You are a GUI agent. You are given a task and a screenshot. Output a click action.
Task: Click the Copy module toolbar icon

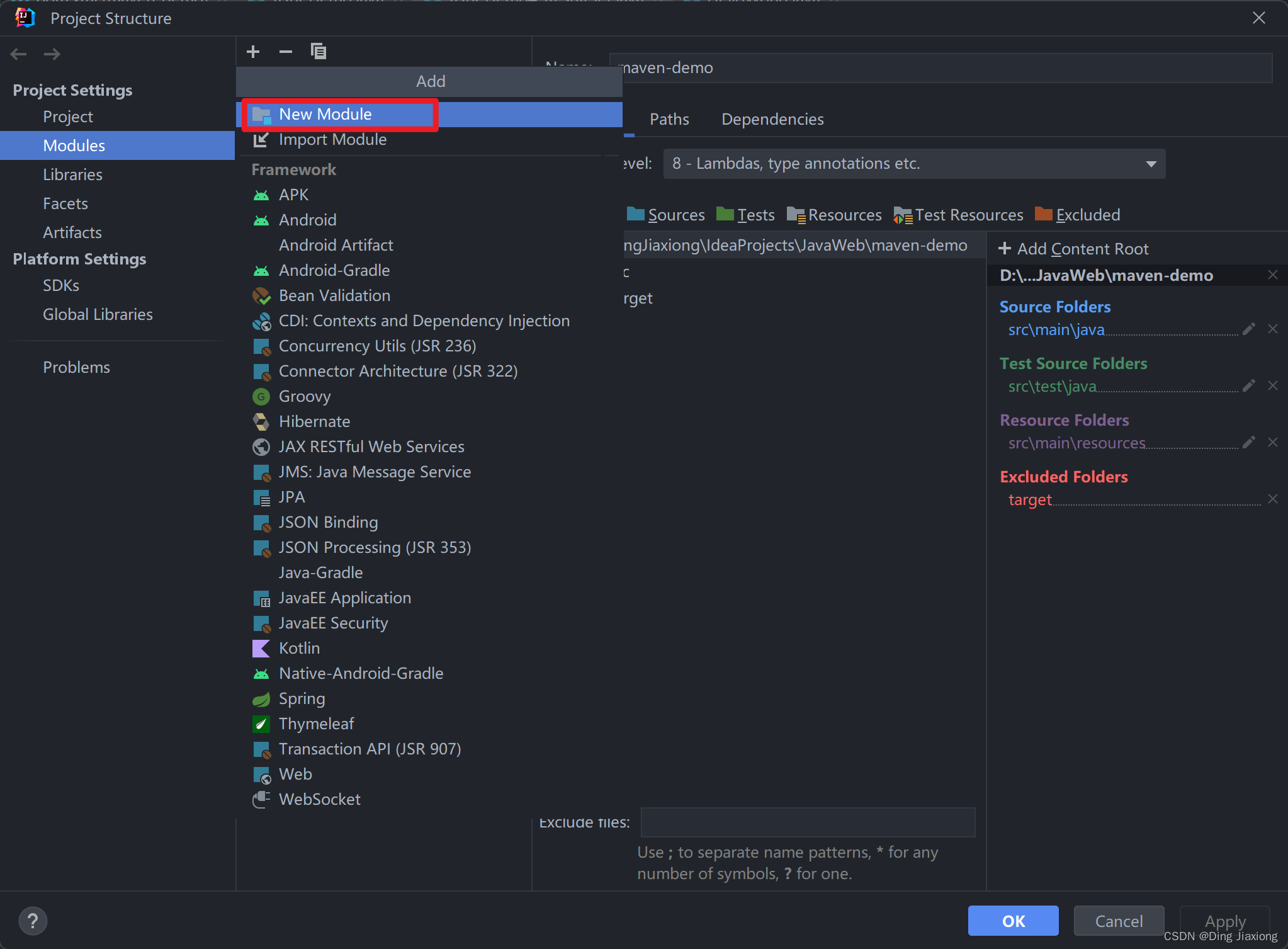pyautogui.click(x=319, y=52)
